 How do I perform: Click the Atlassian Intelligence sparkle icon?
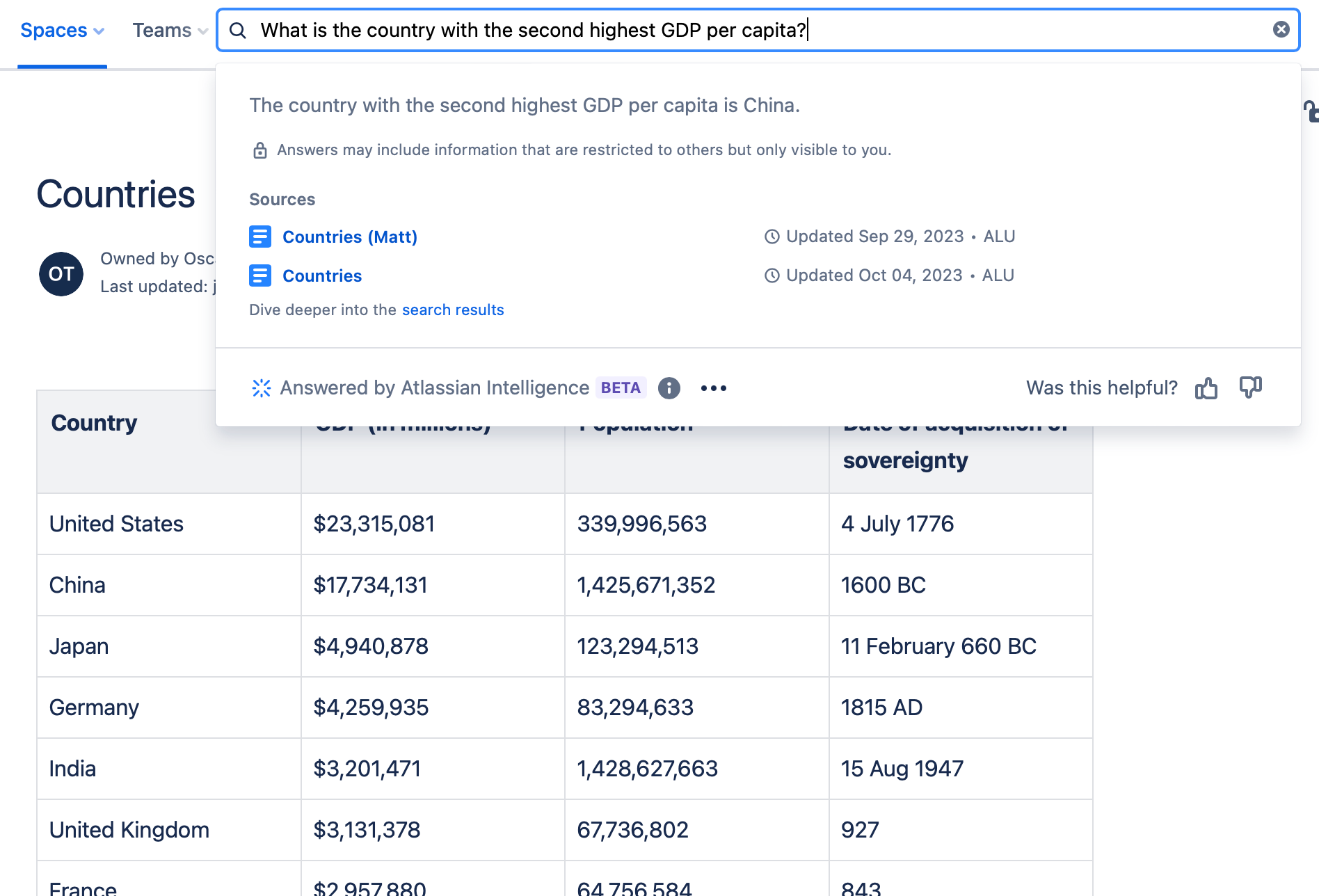click(x=262, y=388)
